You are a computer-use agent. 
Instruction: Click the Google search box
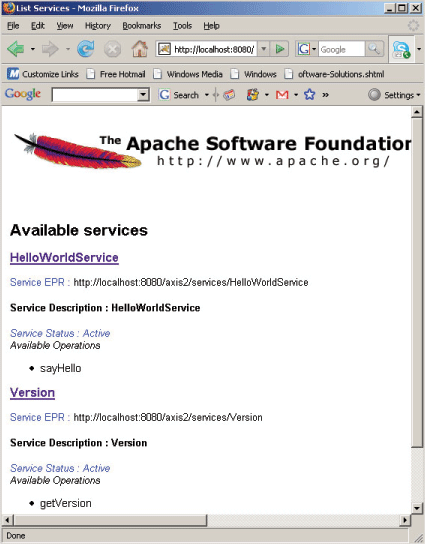(x=341, y=49)
